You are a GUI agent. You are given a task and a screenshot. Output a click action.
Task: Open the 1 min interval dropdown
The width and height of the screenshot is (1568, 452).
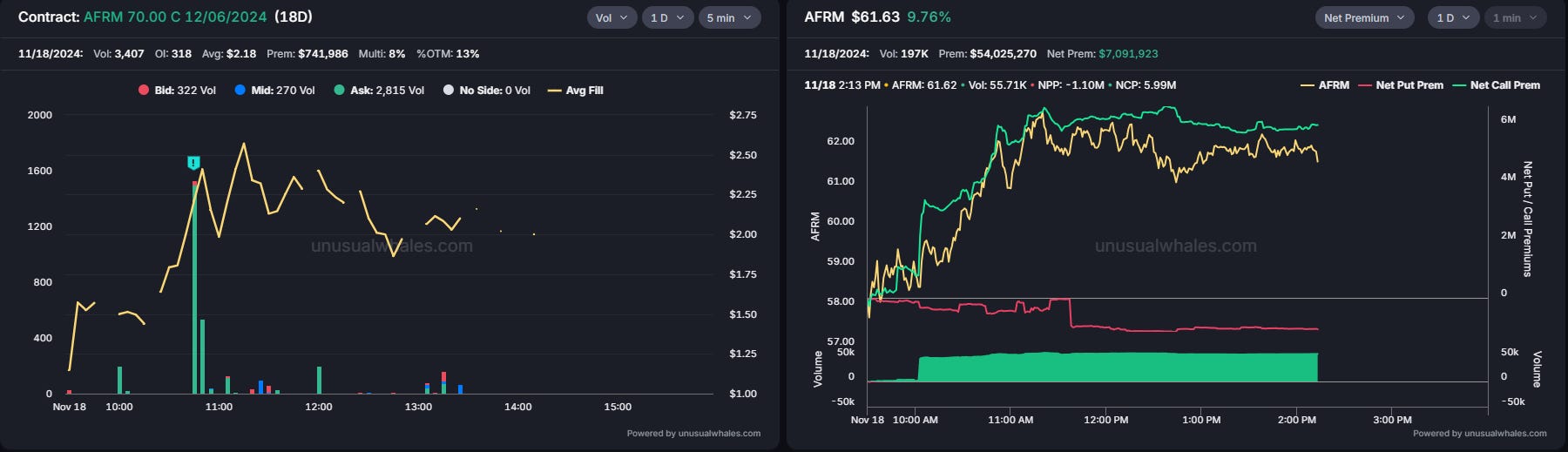point(1515,17)
